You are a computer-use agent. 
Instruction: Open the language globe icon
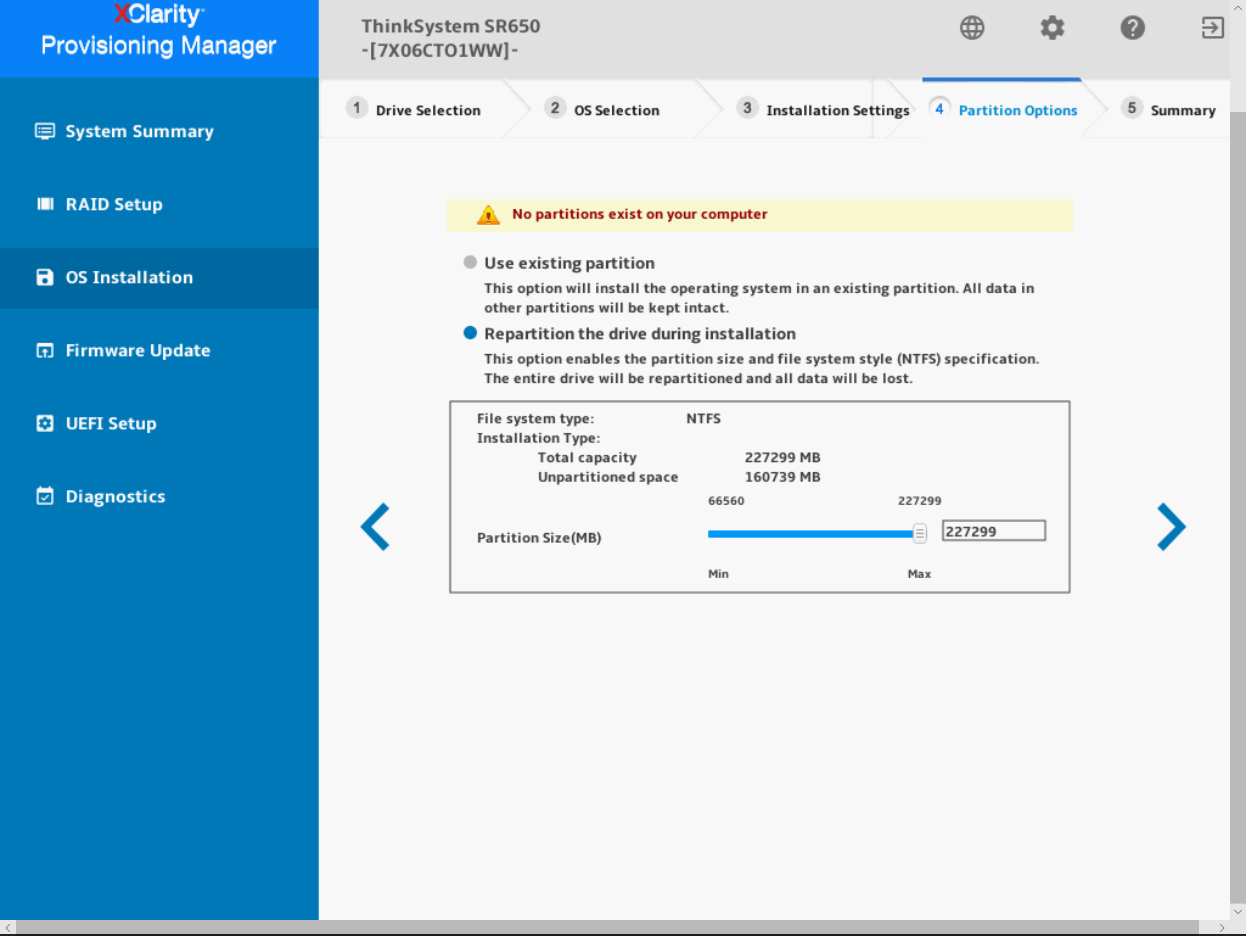(972, 28)
